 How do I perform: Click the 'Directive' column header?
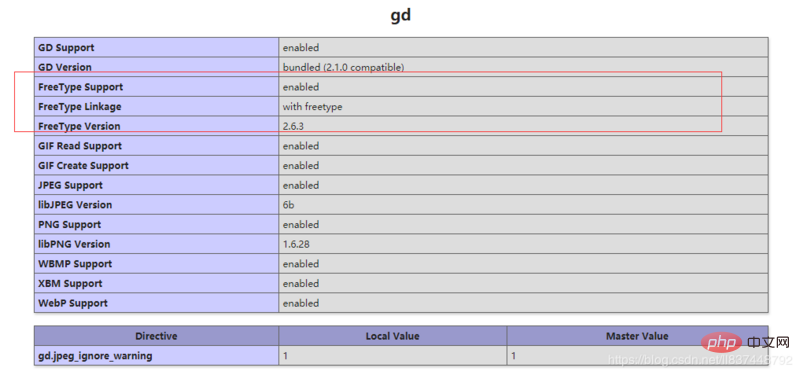pyautogui.click(x=157, y=336)
